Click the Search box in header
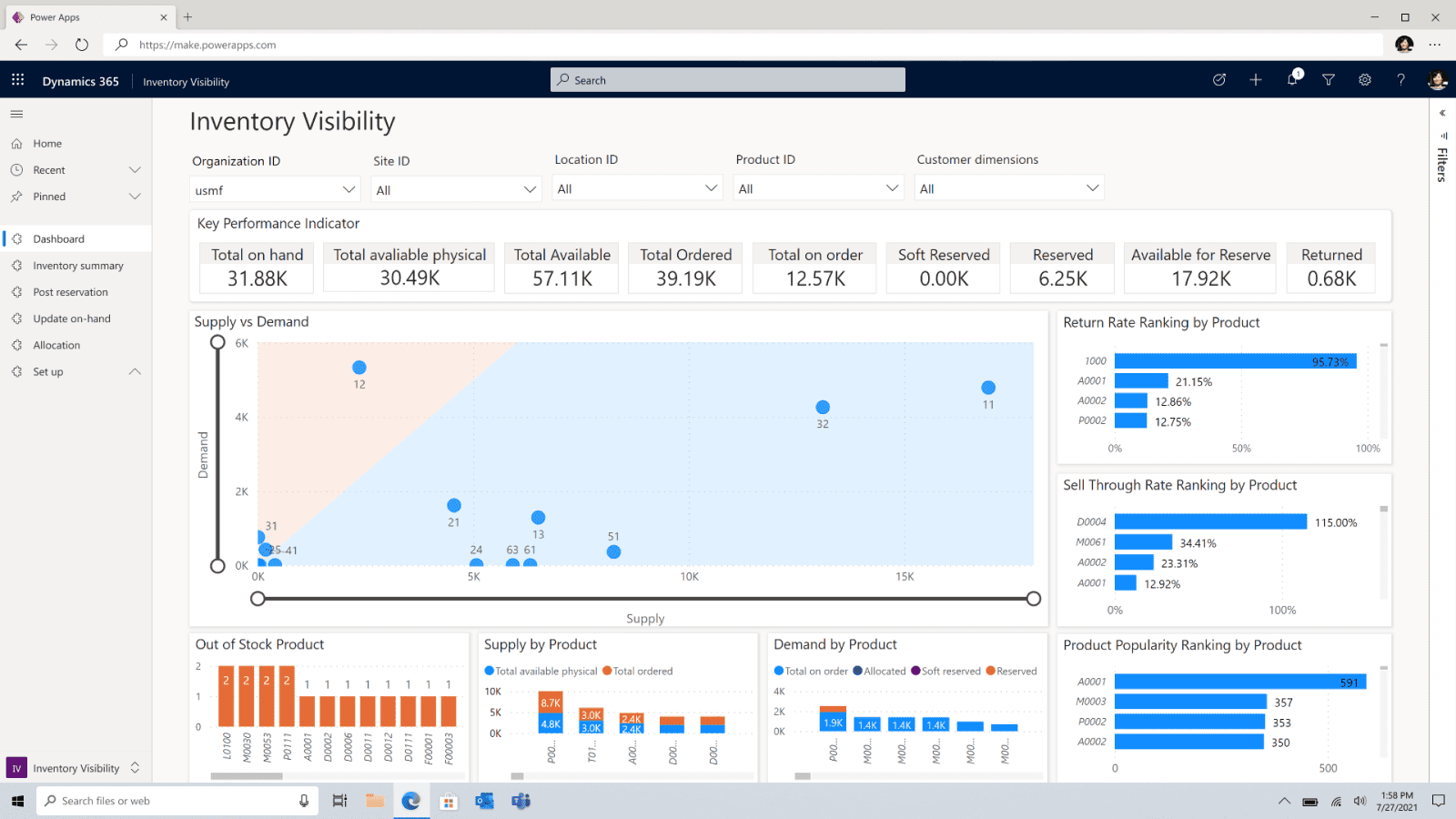Screen dimensions: 1456x819 (x=728, y=80)
